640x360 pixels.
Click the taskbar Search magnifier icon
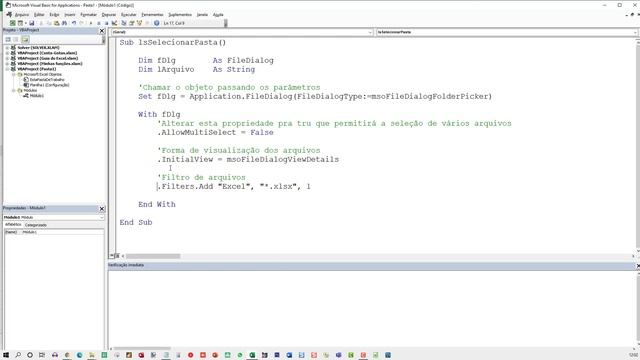pos(18,355)
